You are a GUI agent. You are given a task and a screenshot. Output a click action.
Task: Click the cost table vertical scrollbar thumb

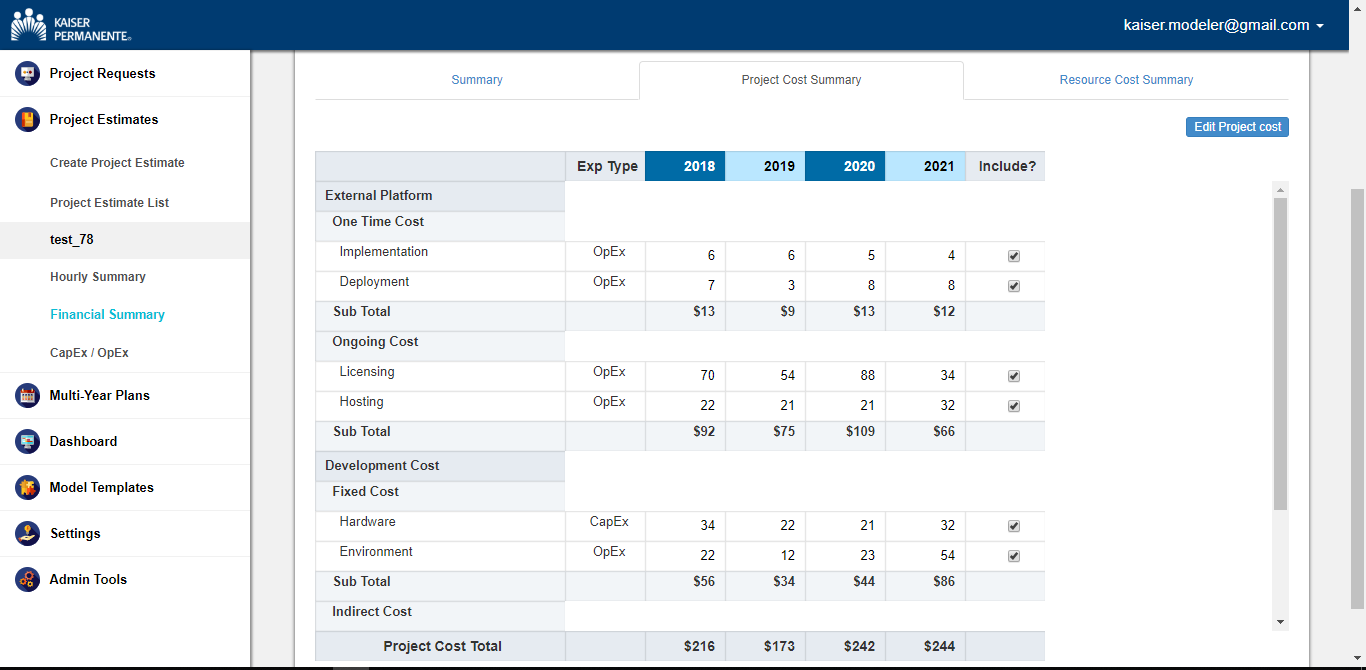(1280, 350)
